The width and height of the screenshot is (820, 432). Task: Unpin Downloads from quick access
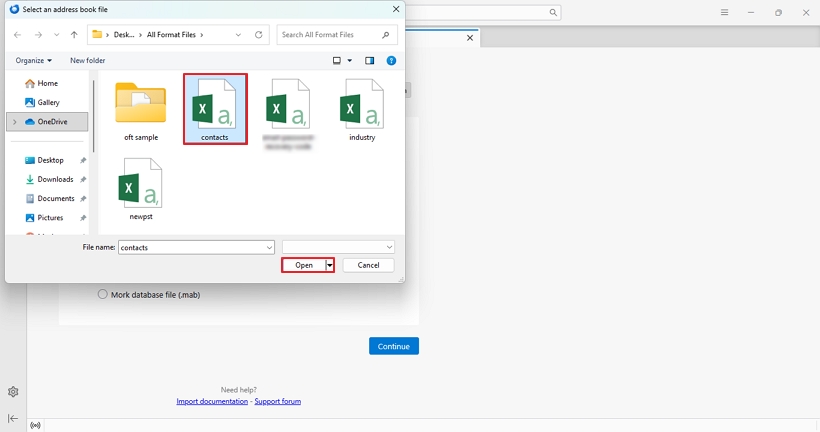83,179
